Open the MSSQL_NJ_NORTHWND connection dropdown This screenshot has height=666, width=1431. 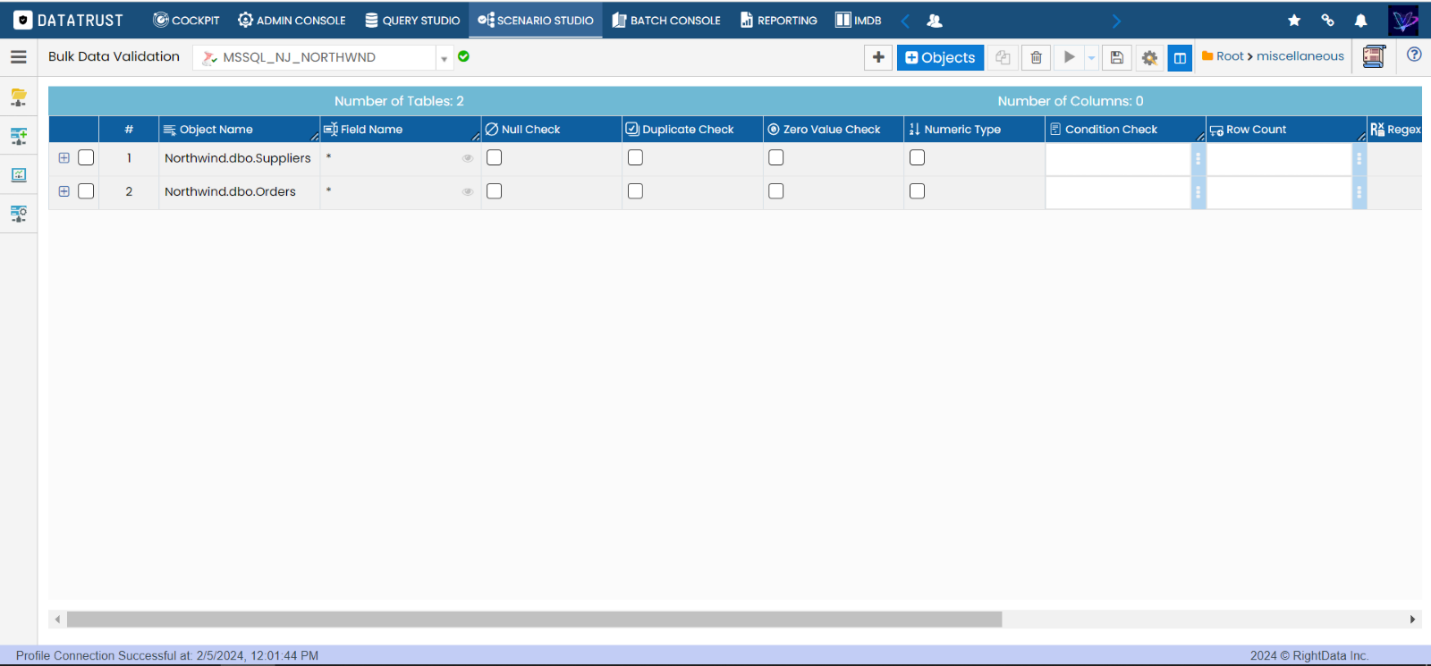click(444, 58)
